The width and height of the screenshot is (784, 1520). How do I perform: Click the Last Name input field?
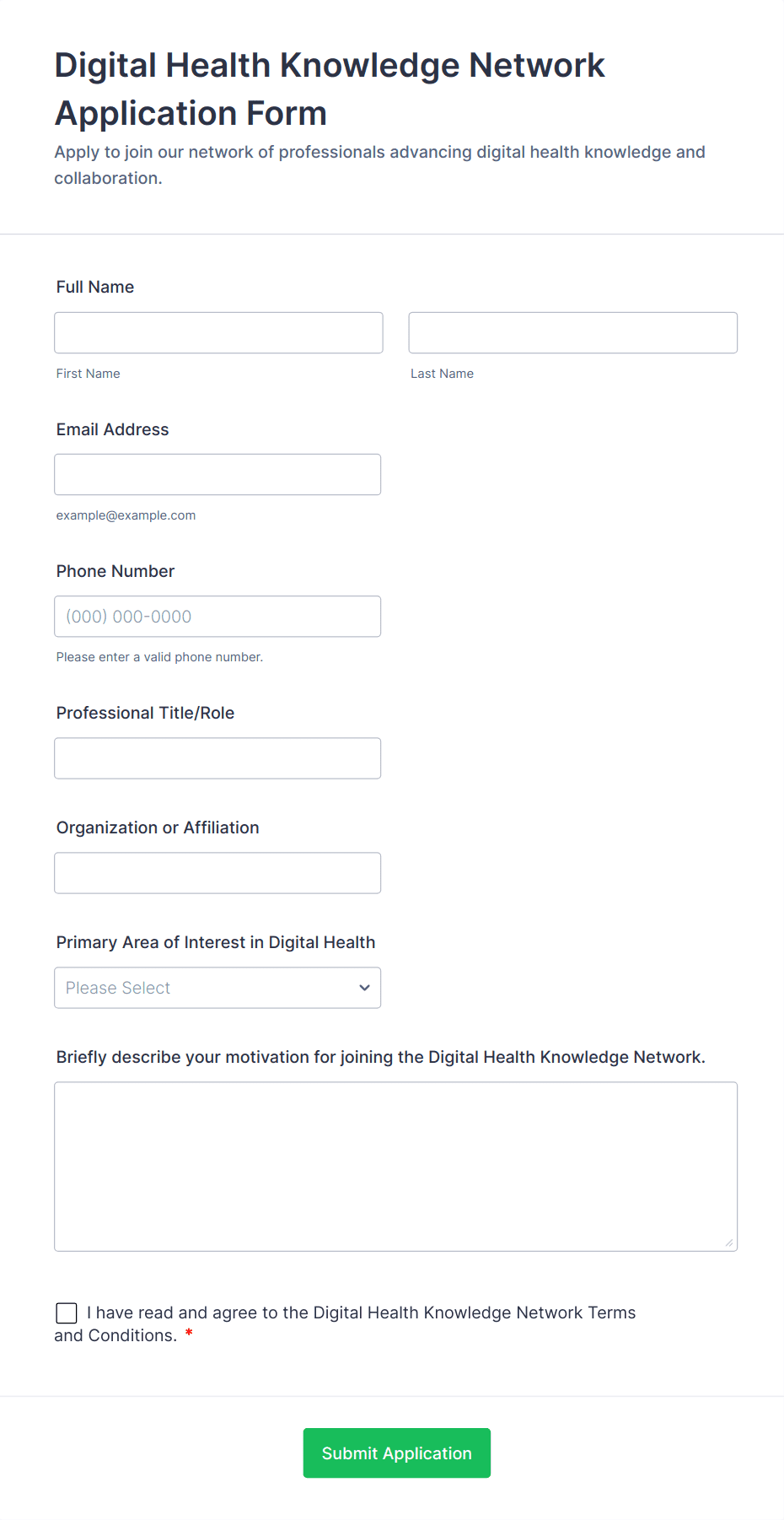(x=572, y=332)
